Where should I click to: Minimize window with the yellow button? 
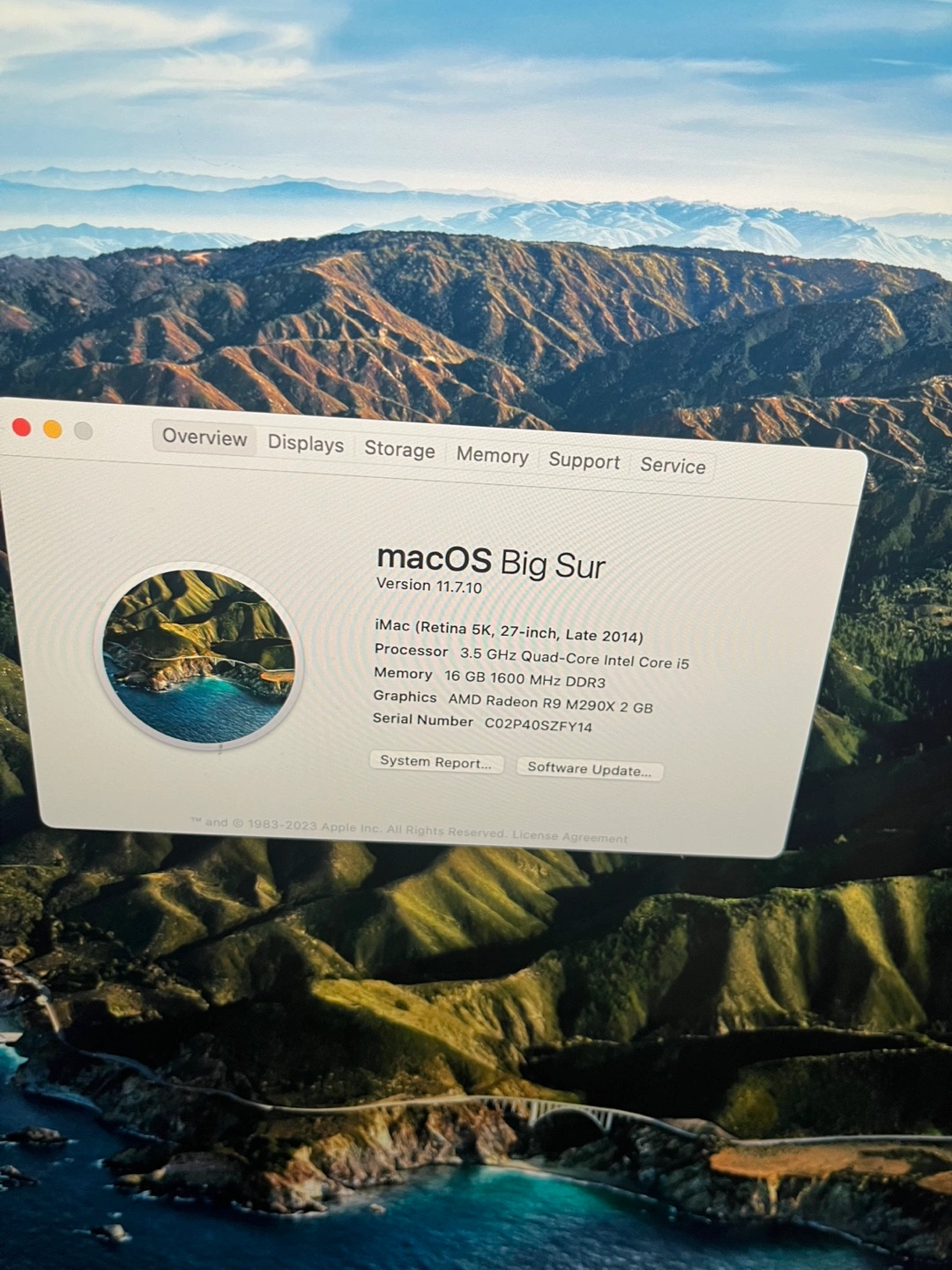pos(53,430)
